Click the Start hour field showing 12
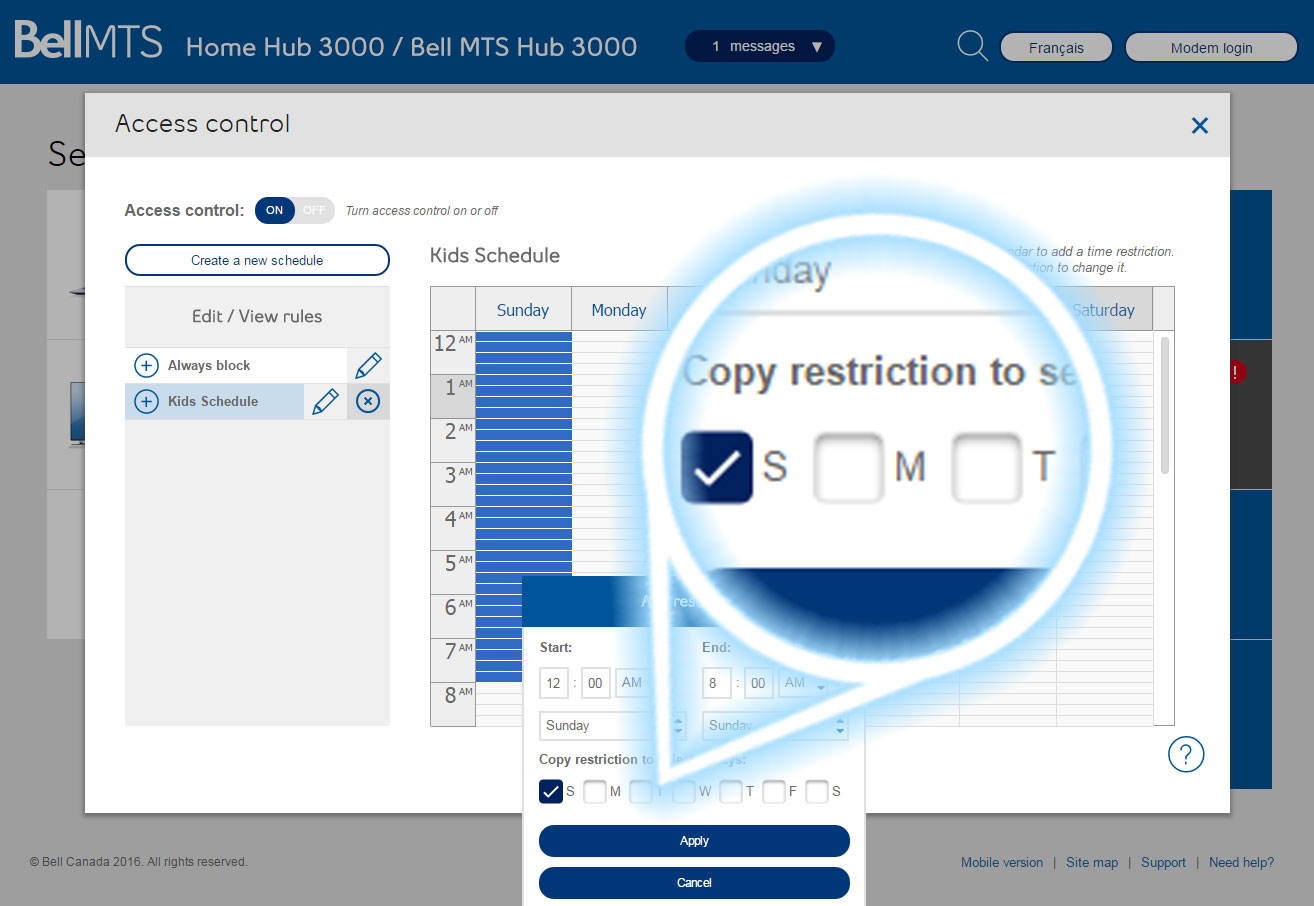This screenshot has width=1314, height=906. pos(554,683)
